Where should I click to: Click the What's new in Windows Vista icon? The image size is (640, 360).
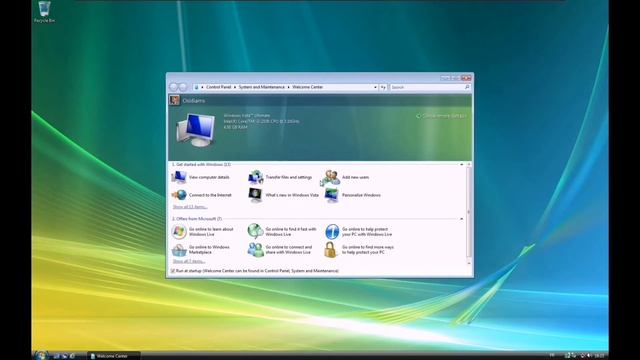click(x=256, y=195)
